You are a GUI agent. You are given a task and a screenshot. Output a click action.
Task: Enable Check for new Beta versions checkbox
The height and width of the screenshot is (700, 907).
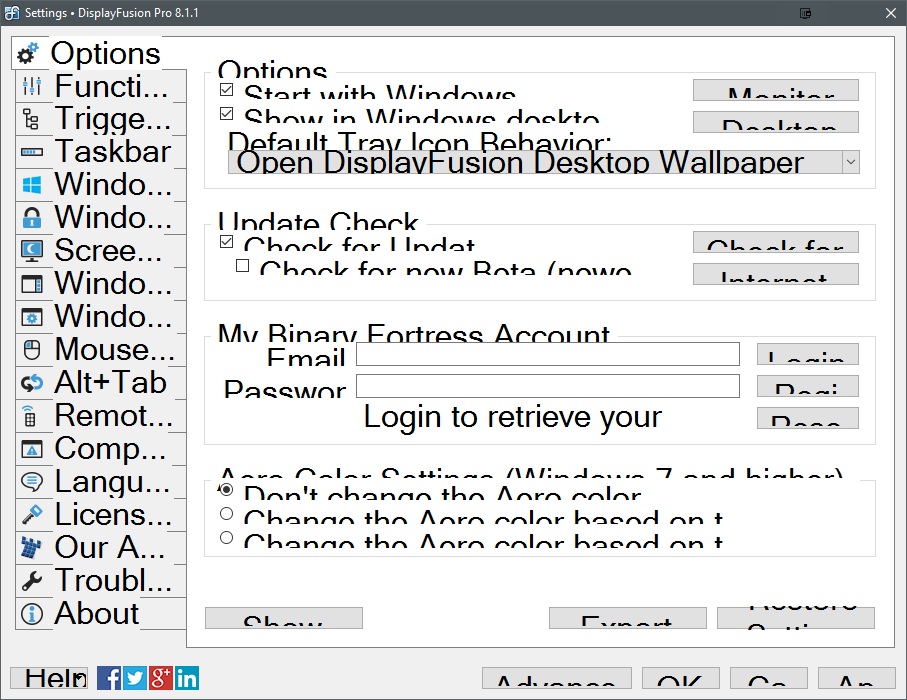242,266
